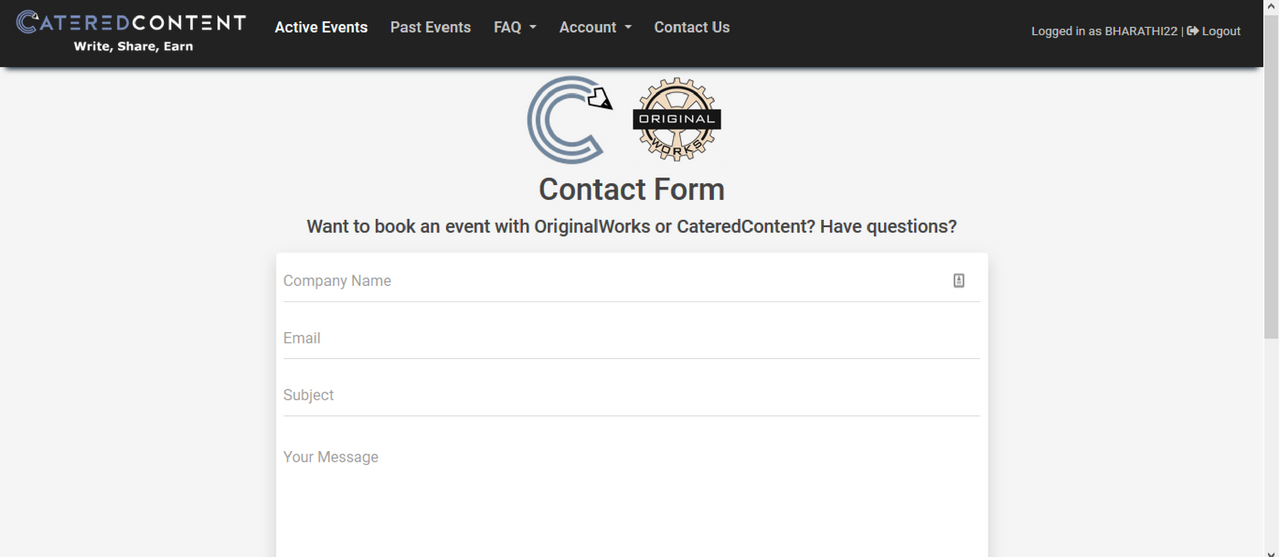The image size is (1280, 557).
Task: Expand the FAQ dropdown menu
Action: [515, 28]
